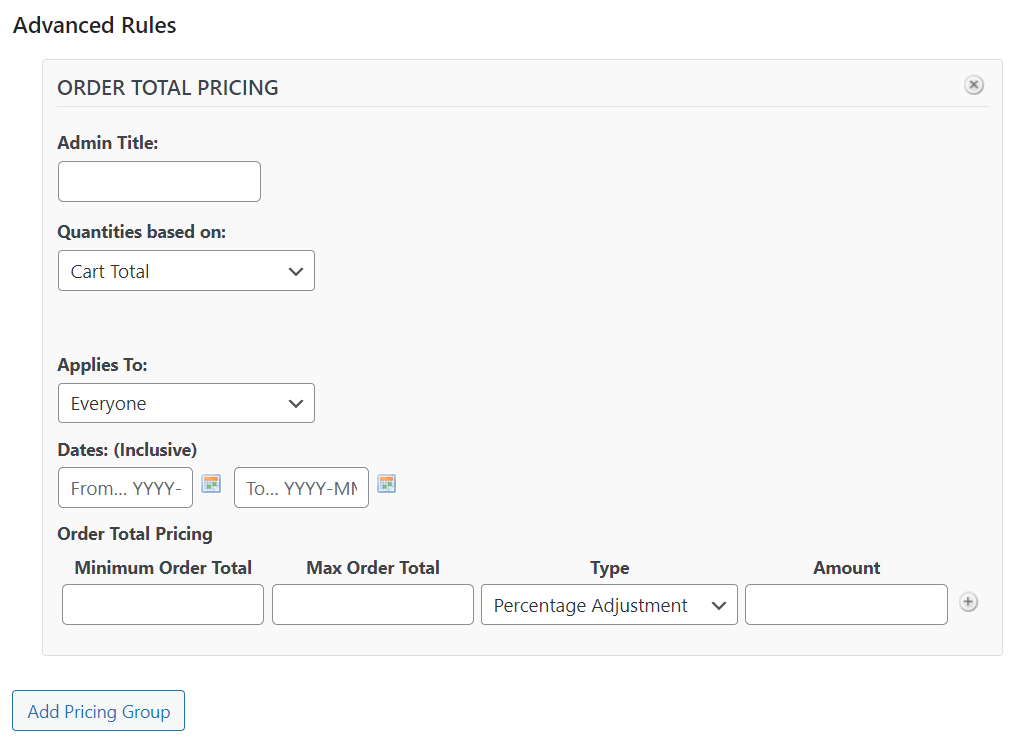Click the Add Pricing Group button
This screenshot has height=747, width=1033.
(98, 711)
